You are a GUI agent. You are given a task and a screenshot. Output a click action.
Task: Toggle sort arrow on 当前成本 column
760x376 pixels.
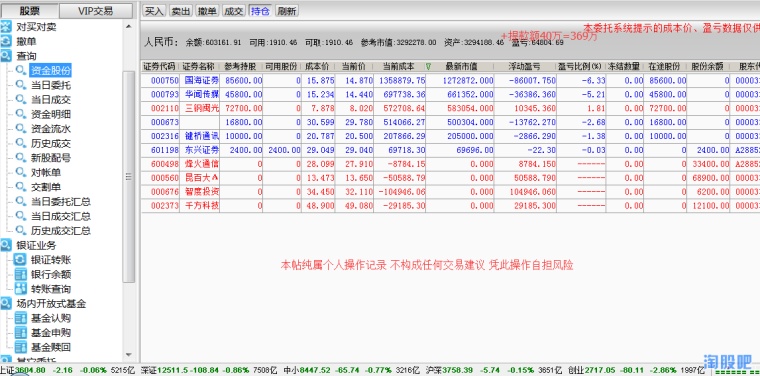(428, 66)
